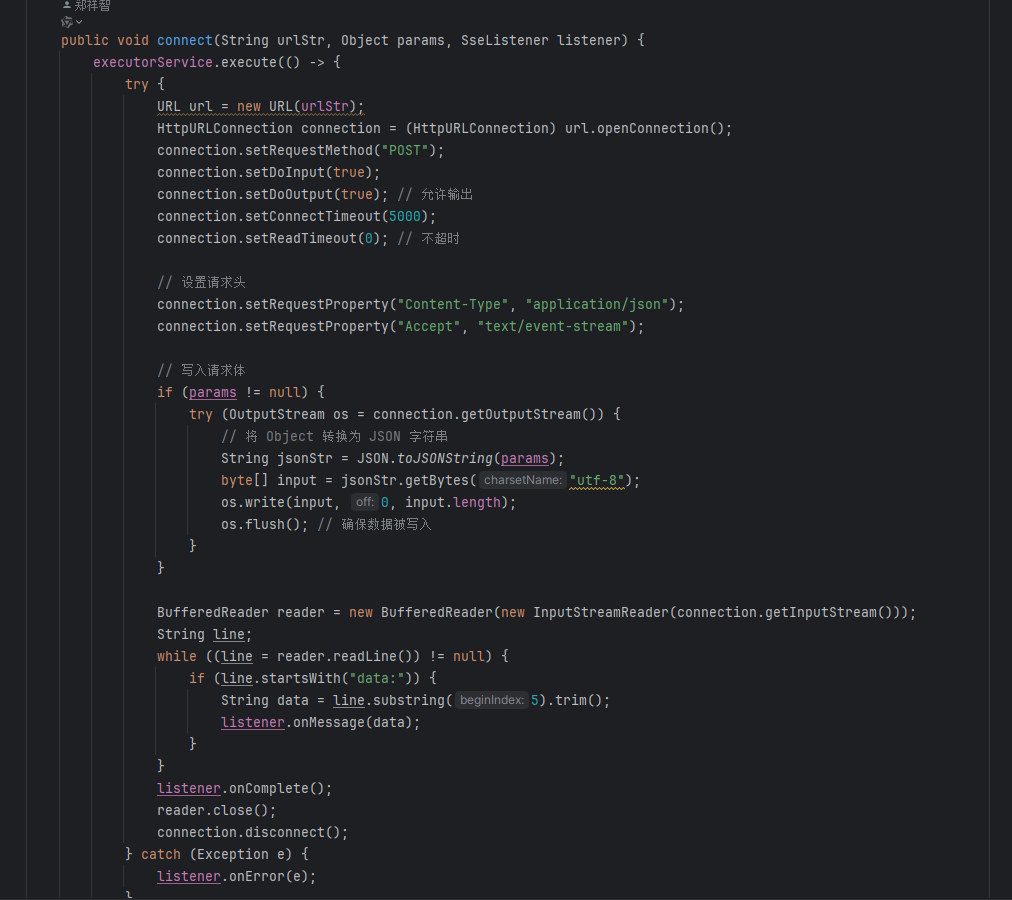Open the dropdown chevron beside the AI assistant icon
Image resolution: width=1012 pixels, height=900 pixels.
(79, 22)
